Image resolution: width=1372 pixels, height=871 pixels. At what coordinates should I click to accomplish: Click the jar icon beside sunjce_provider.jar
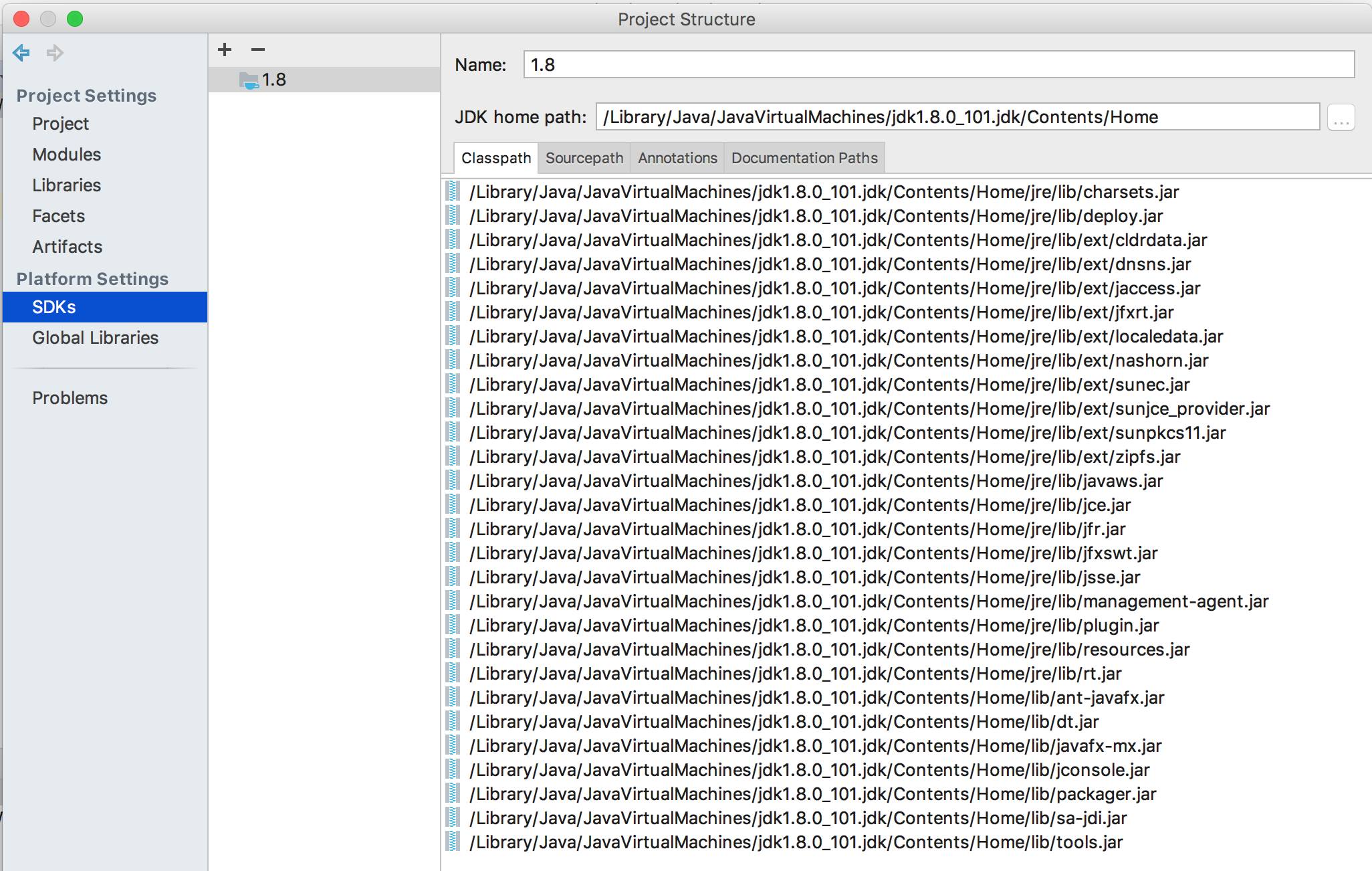(453, 409)
